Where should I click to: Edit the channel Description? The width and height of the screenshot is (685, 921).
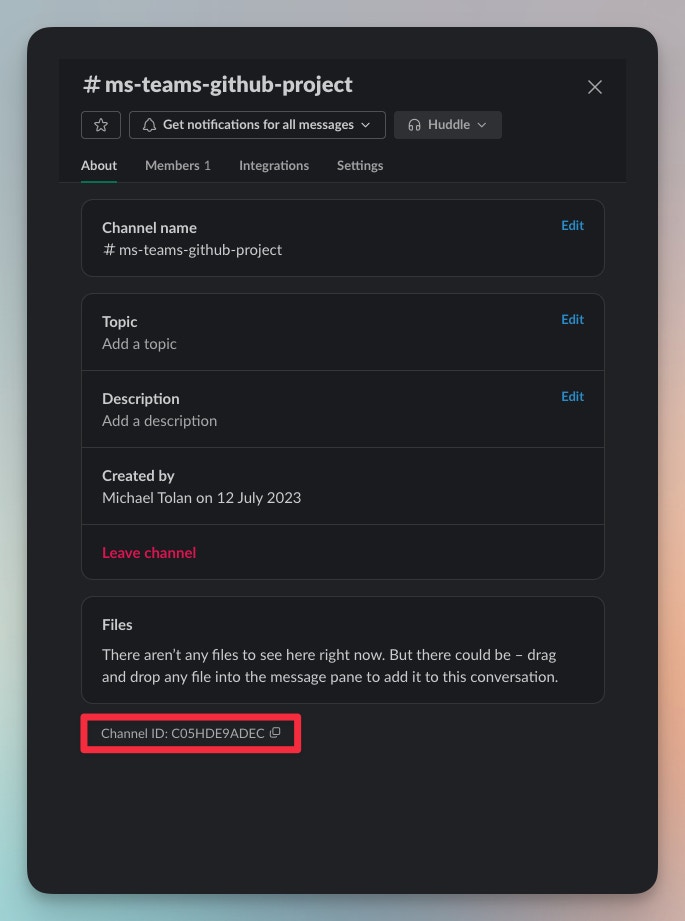(572, 397)
